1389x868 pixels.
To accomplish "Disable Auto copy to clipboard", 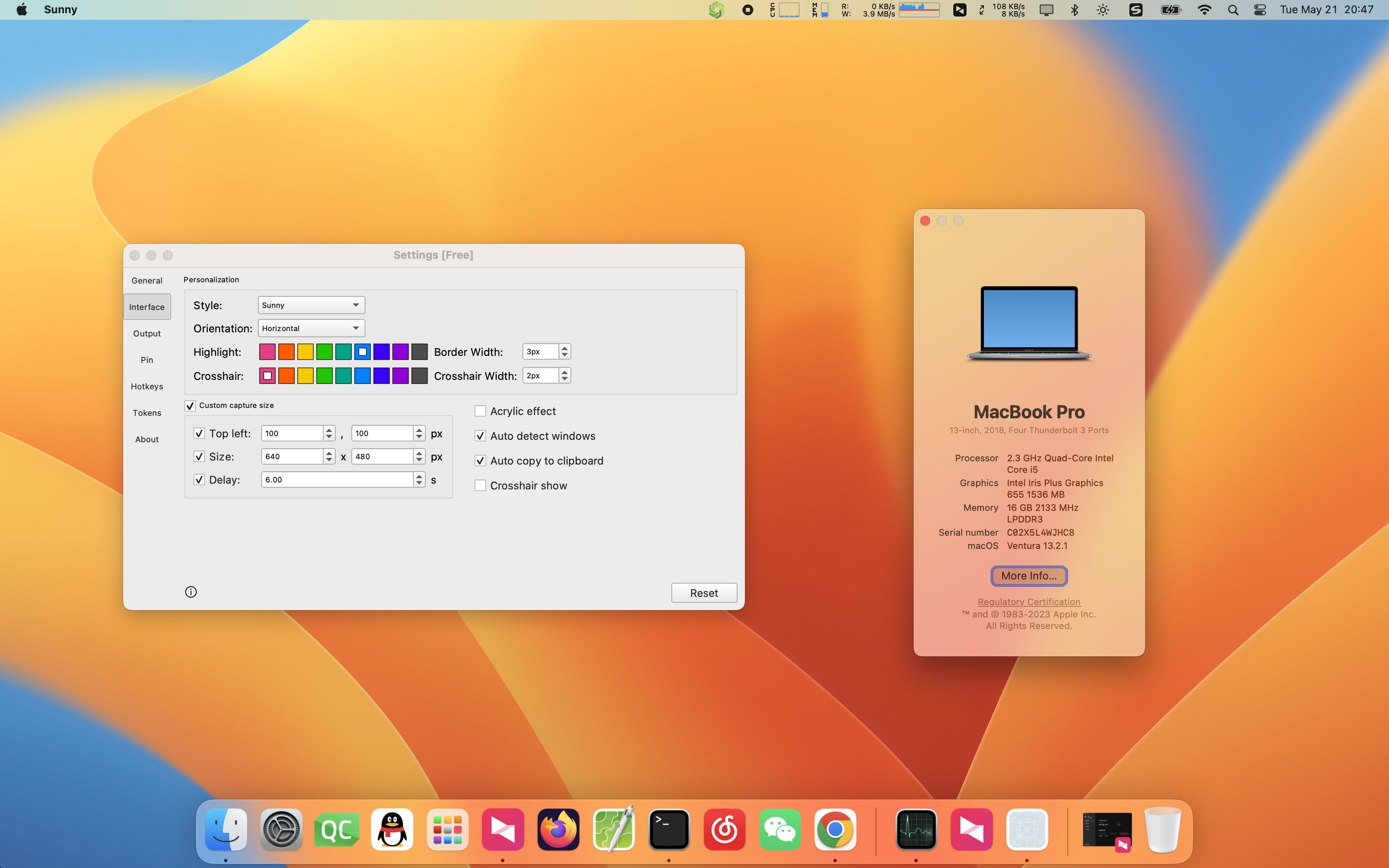I will [x=480, y=461].
